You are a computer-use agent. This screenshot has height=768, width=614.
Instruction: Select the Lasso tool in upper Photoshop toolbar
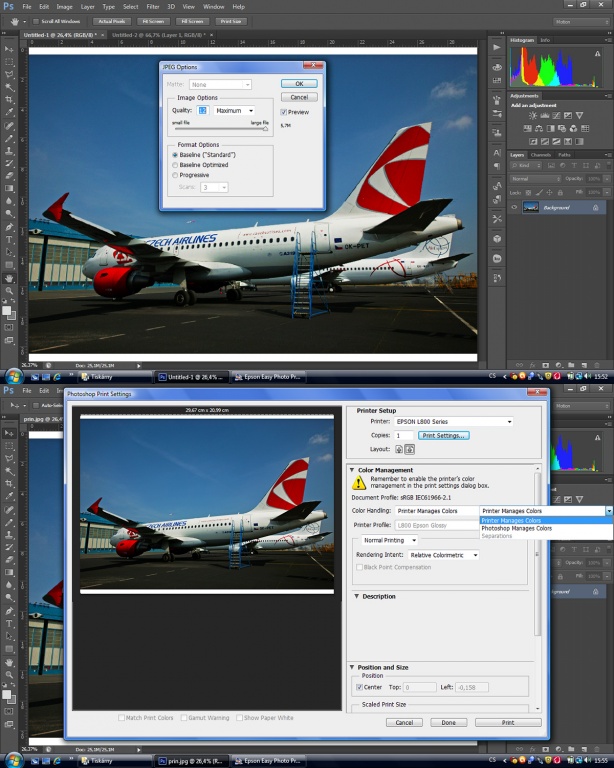[9, 75]
